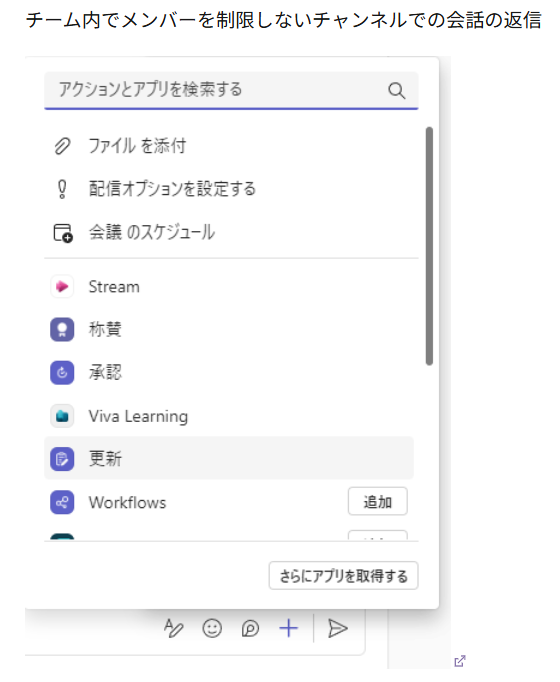The height and width of the screenshot is (682, 560).
Task: Select ファイルを添付 menu entry
Action: (137, 146)
